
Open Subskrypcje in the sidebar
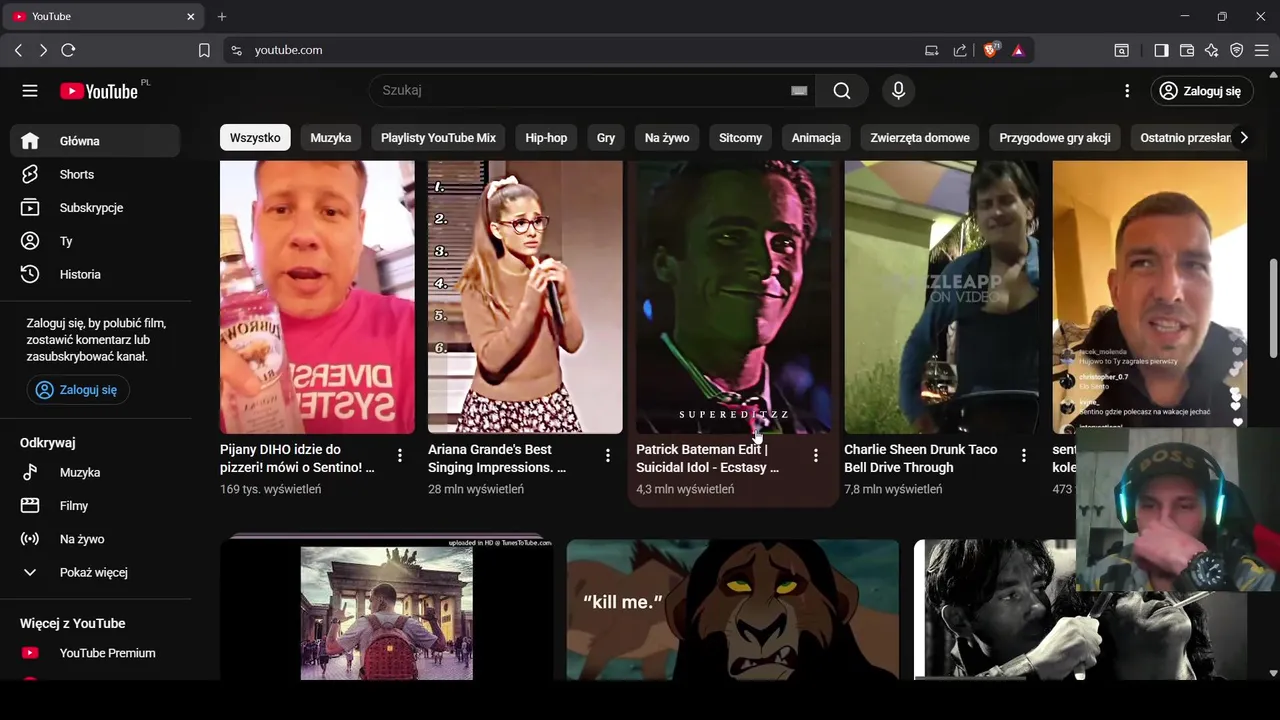[x=95, y=207]
